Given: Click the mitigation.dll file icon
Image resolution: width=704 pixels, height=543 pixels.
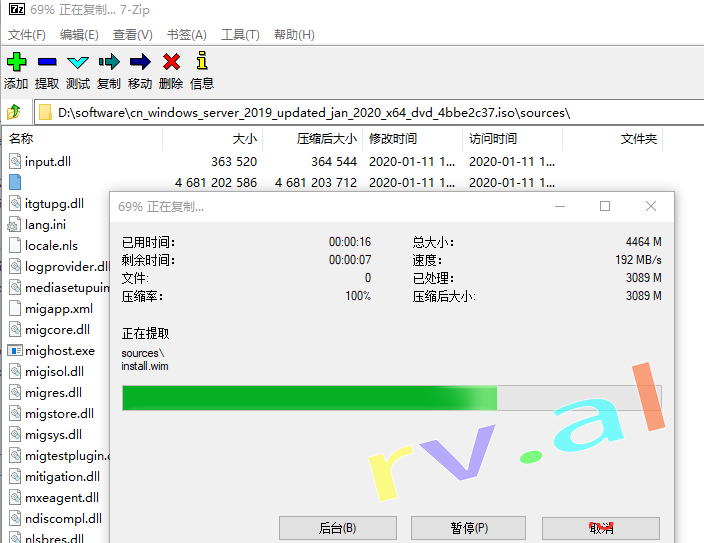Looking at the screenshot, I should click(x=15, y=476).
